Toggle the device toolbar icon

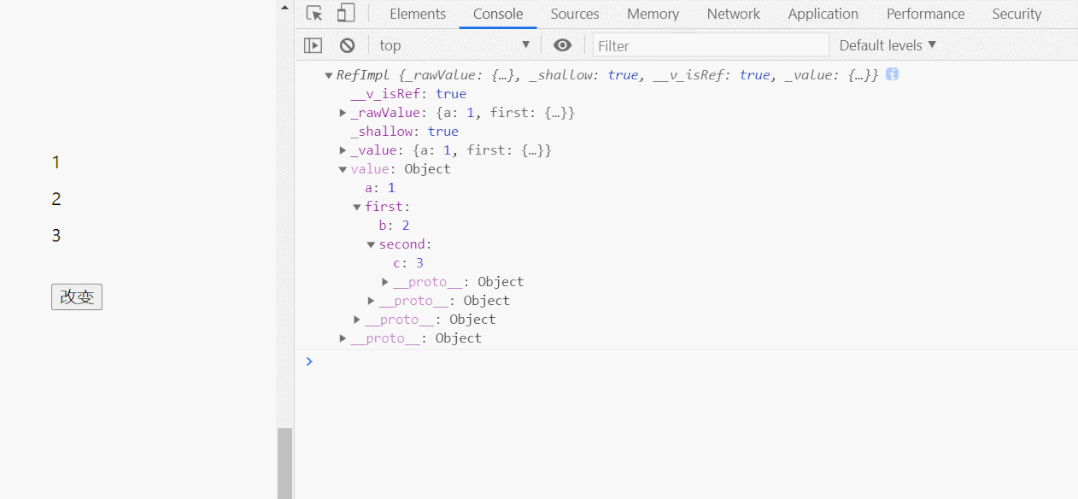click(345, 14)
